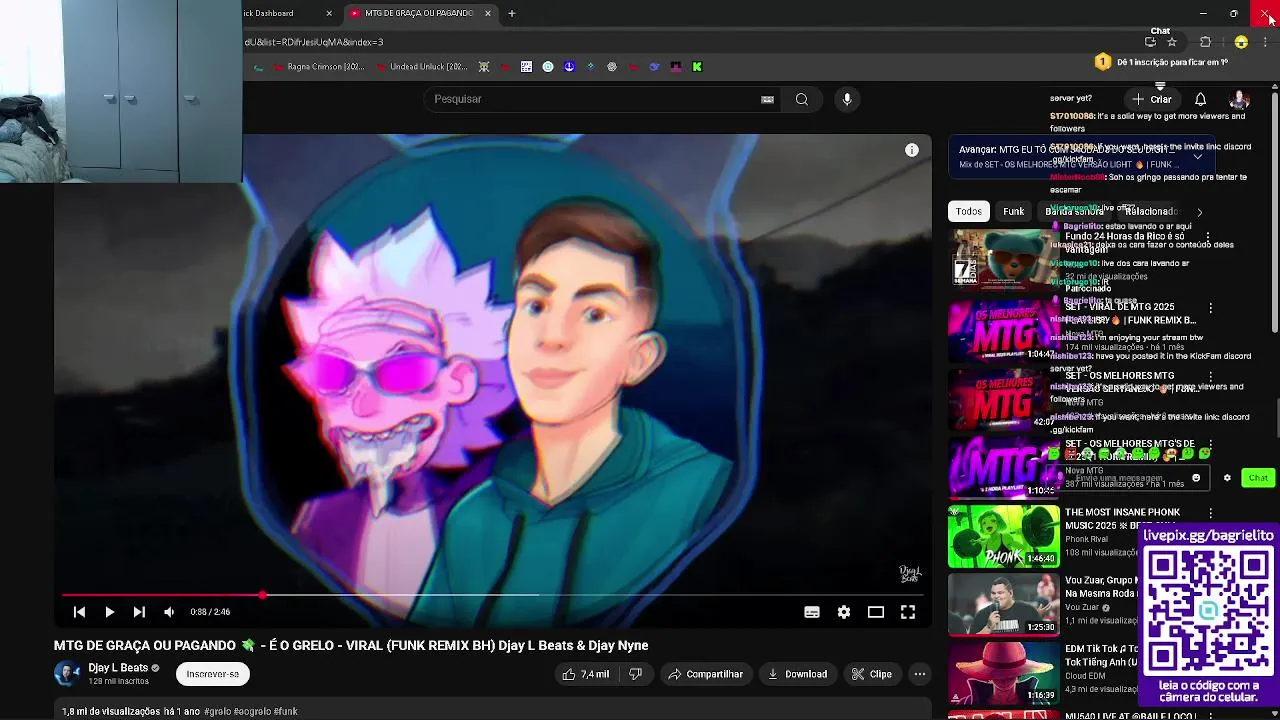Select the Todos filter chip
The height and width of the screenshot is (720, 1280).
click(x=968, y=211)
